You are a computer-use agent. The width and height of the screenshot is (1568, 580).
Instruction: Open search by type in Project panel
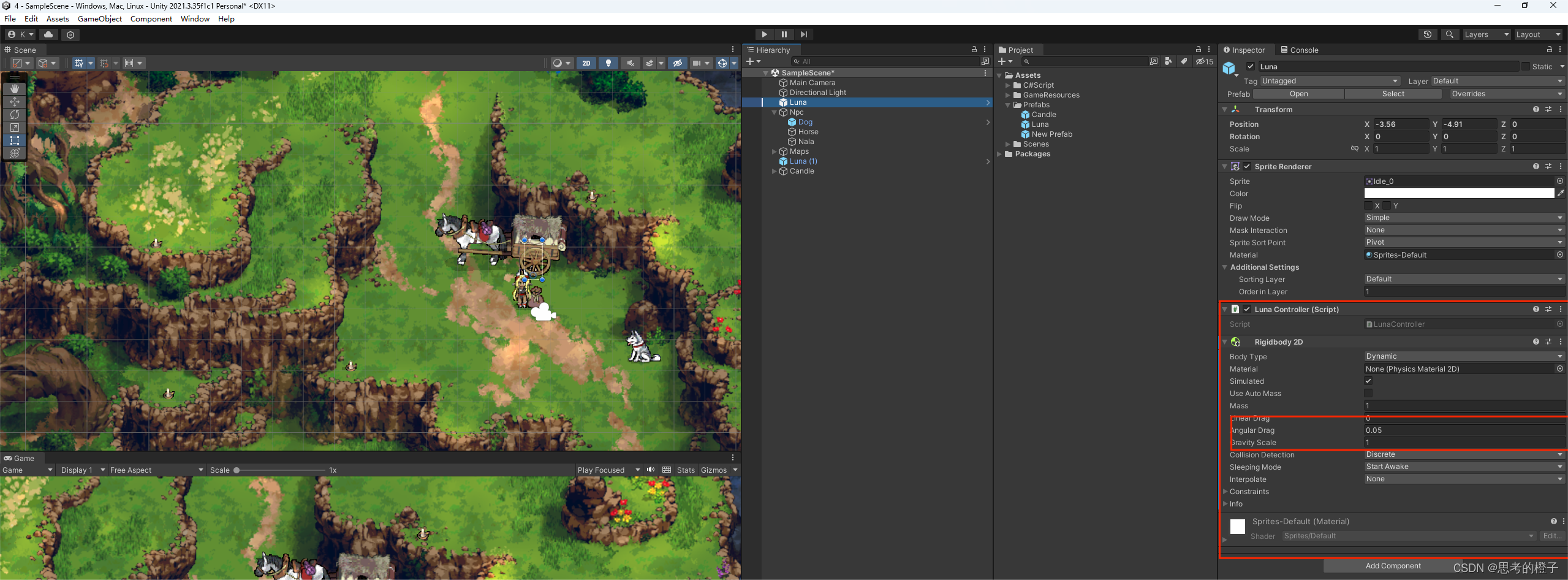(1168, 61)
